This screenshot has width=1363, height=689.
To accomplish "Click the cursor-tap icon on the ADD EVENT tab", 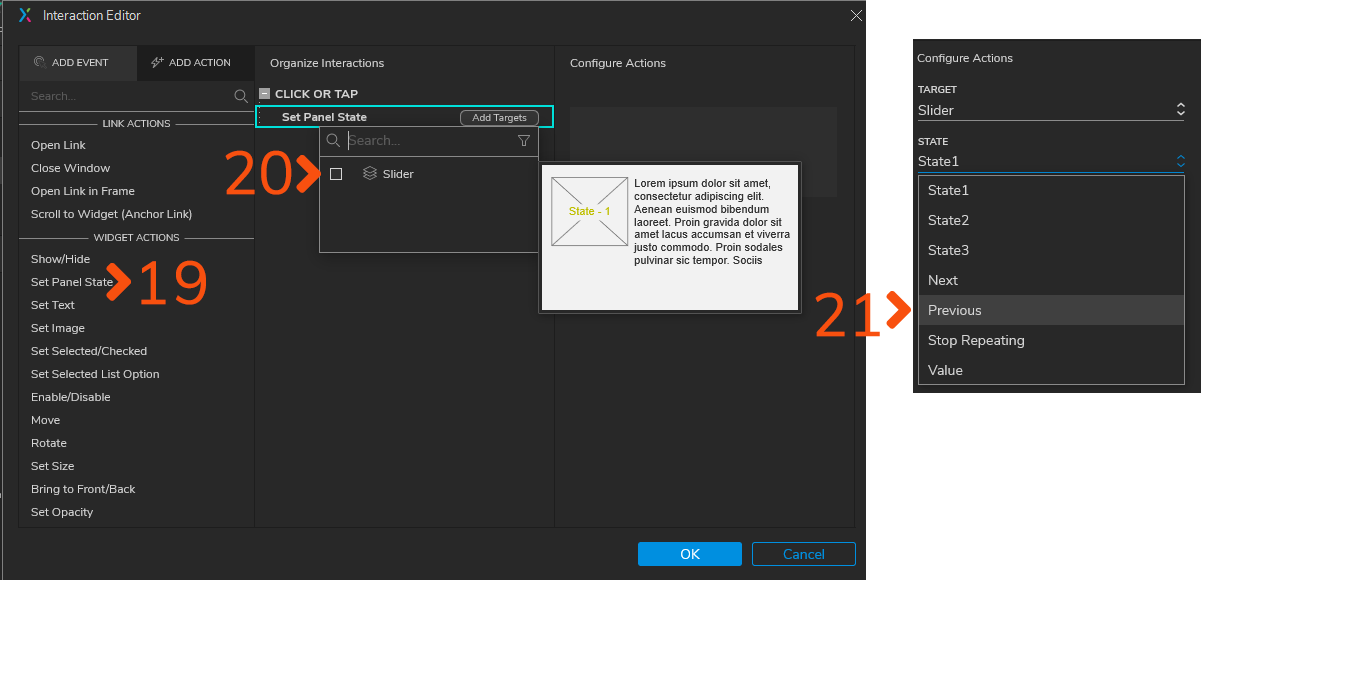I will (39, 62).
